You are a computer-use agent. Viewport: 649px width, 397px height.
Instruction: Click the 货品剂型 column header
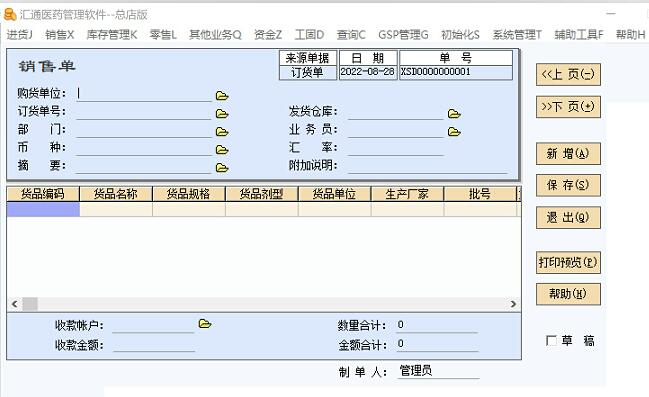click(261, 194)
